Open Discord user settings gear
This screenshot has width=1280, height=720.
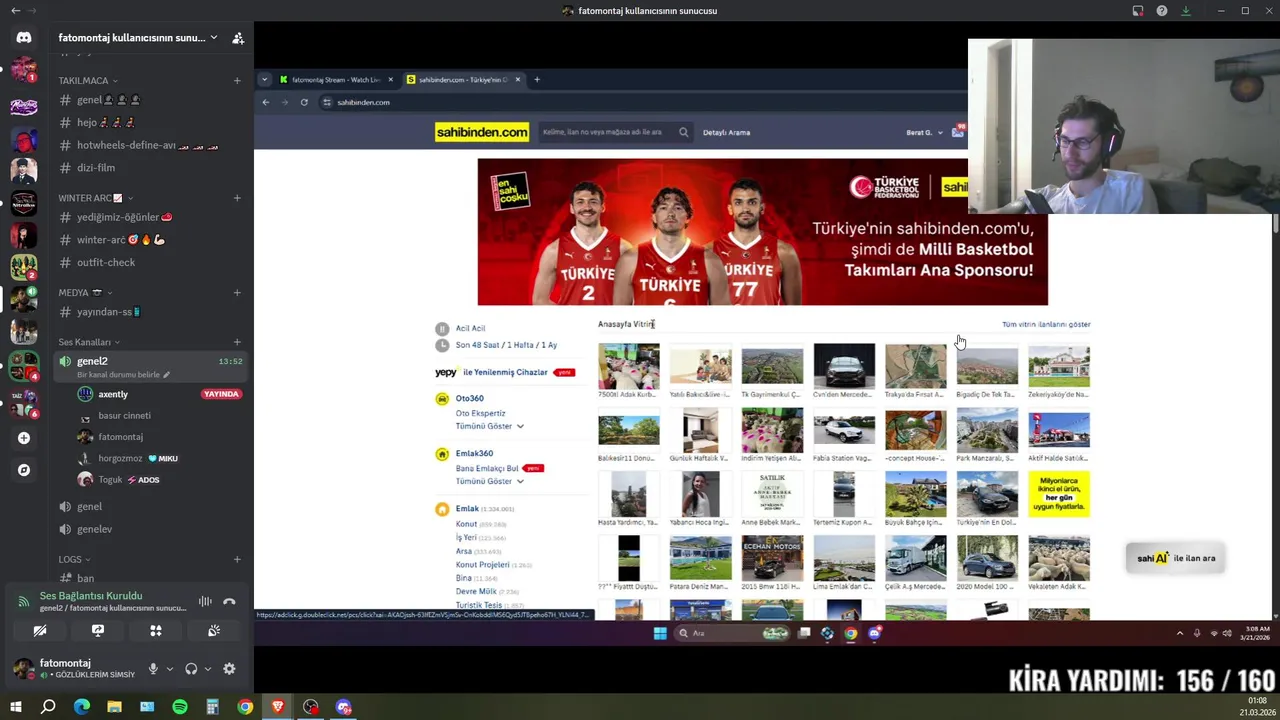(x=229, y=669)
